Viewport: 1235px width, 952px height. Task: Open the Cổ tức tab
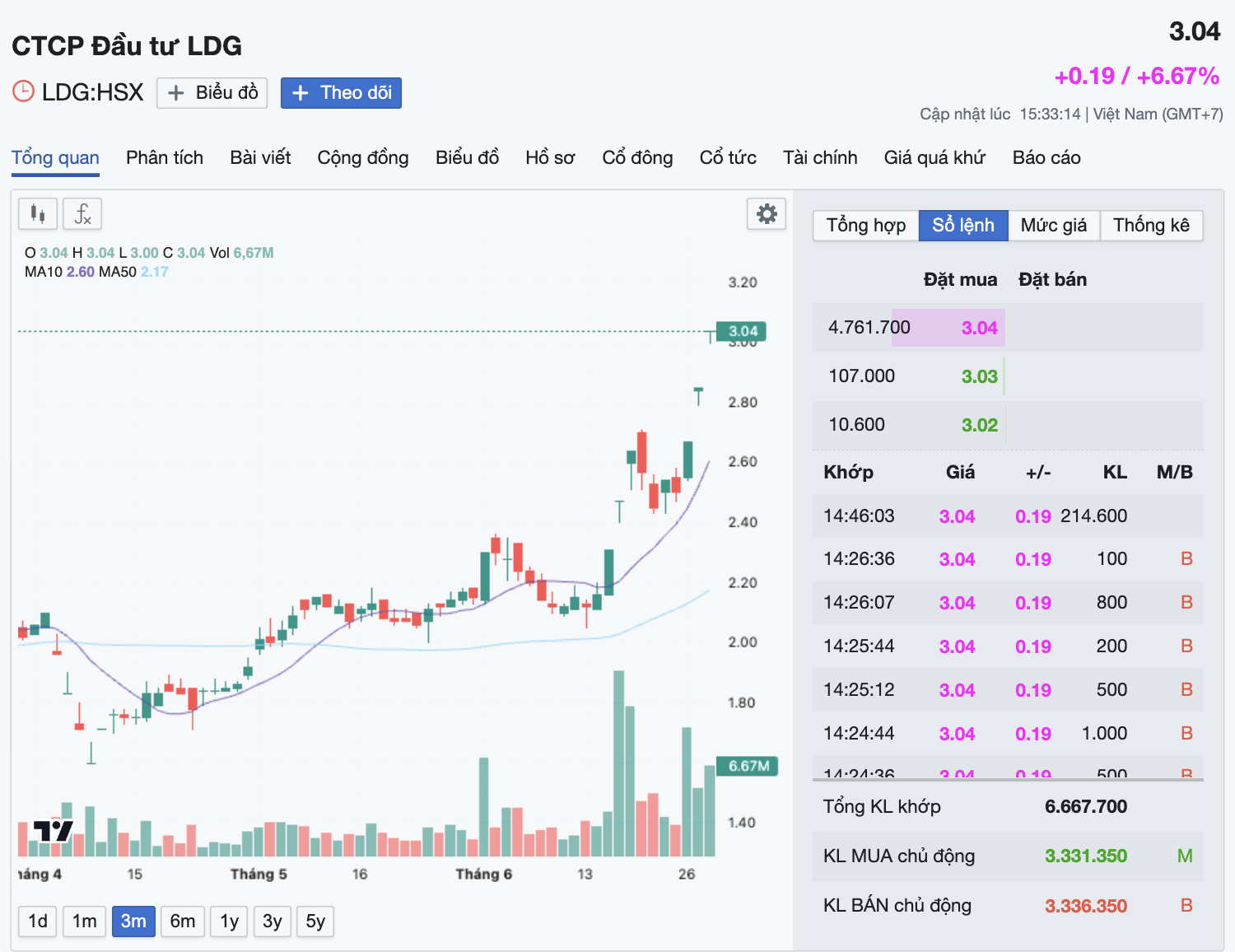click(x=728, y=157)
